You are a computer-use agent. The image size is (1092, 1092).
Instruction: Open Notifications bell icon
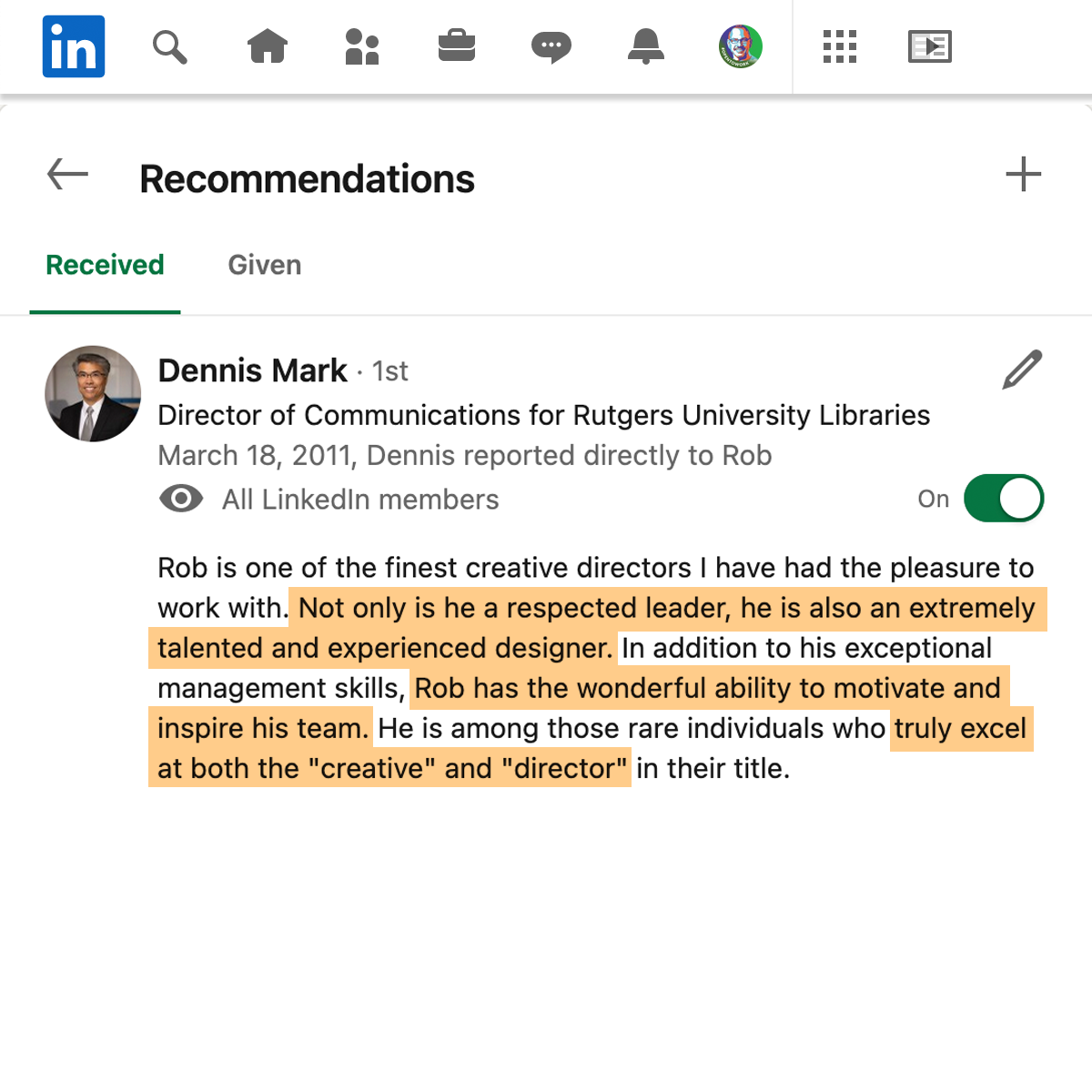coord(646,46)
